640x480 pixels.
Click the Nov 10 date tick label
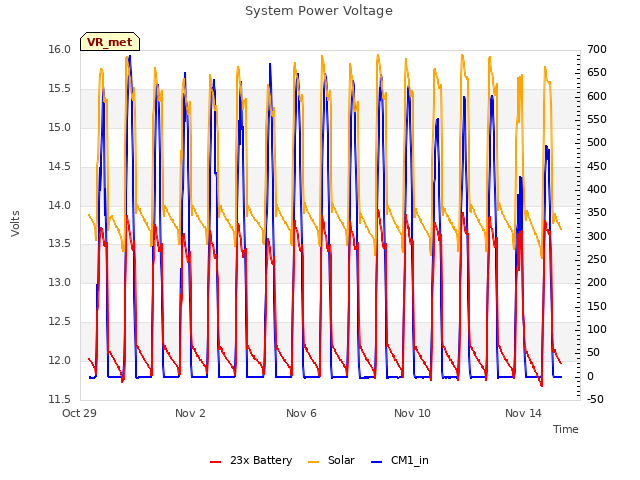pos(412,413)
